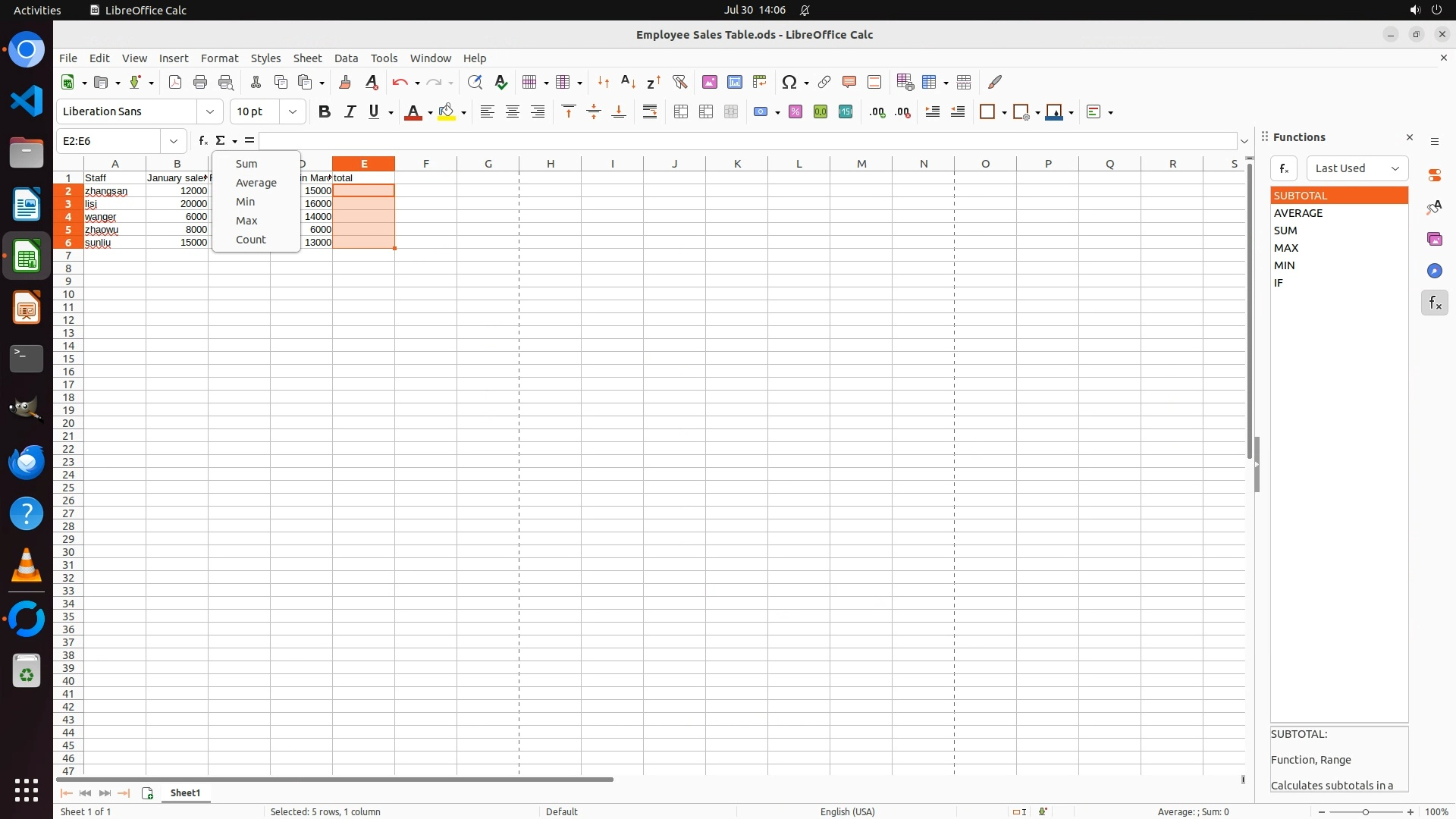This screenshot has width=1456, height=819.
Task: Open the Last Used function category dropdown
Action: [1357, 168]
